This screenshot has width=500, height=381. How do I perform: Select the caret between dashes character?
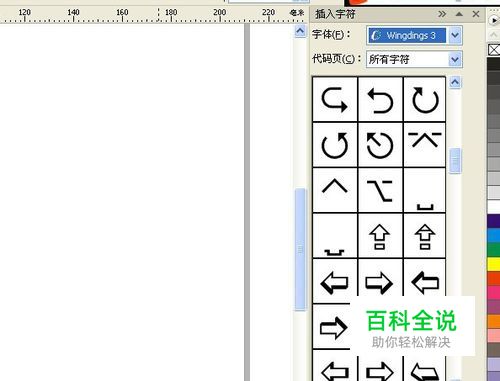point(425,145)
